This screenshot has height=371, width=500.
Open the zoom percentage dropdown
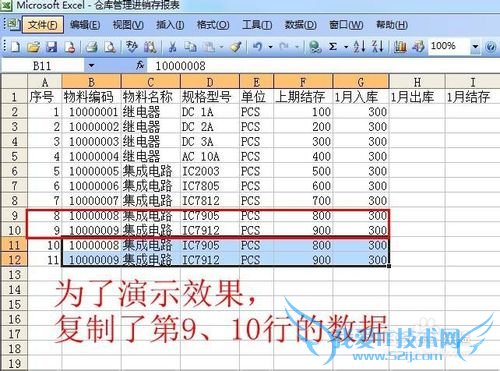coord(475,47)
